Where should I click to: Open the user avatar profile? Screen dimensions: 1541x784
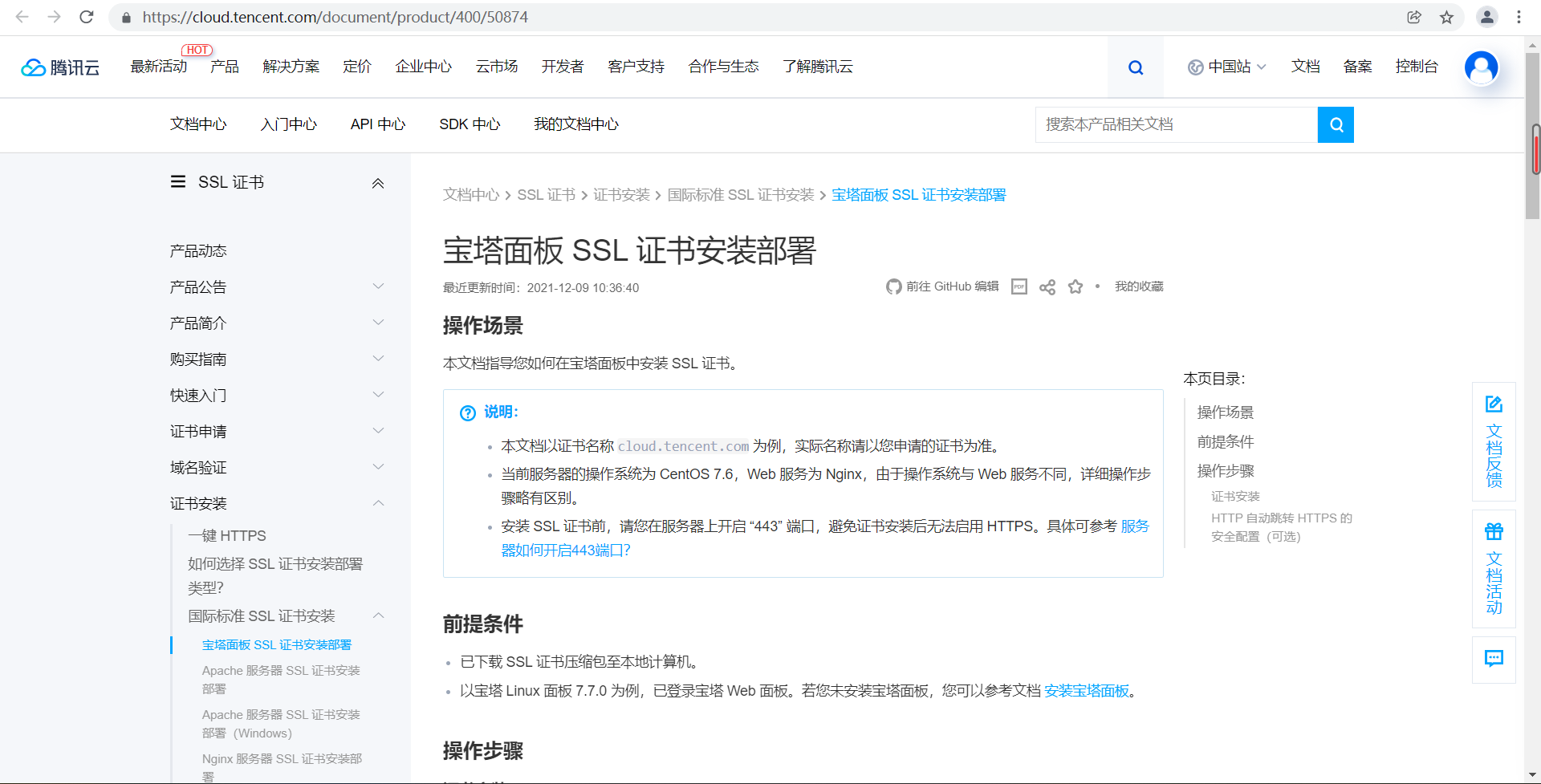(x=1481, y=67)
